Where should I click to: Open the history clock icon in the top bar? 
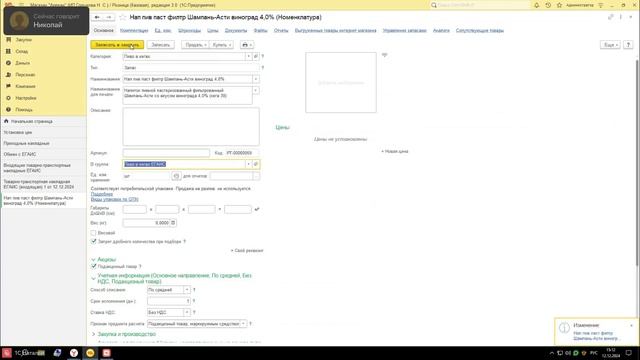tap(548, 5)
